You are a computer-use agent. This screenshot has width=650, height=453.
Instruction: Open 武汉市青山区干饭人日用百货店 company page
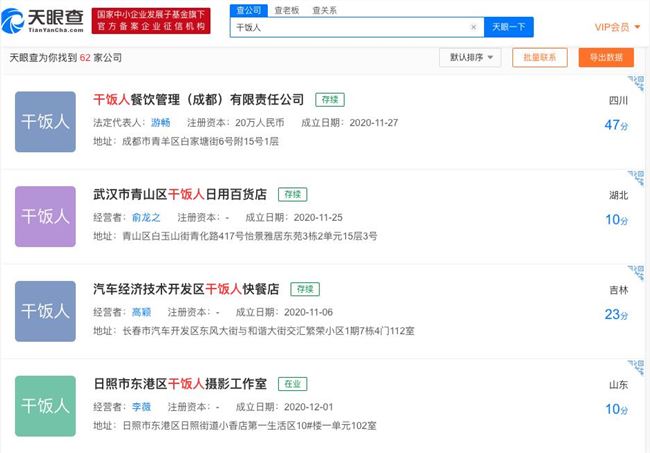(180, 194)
